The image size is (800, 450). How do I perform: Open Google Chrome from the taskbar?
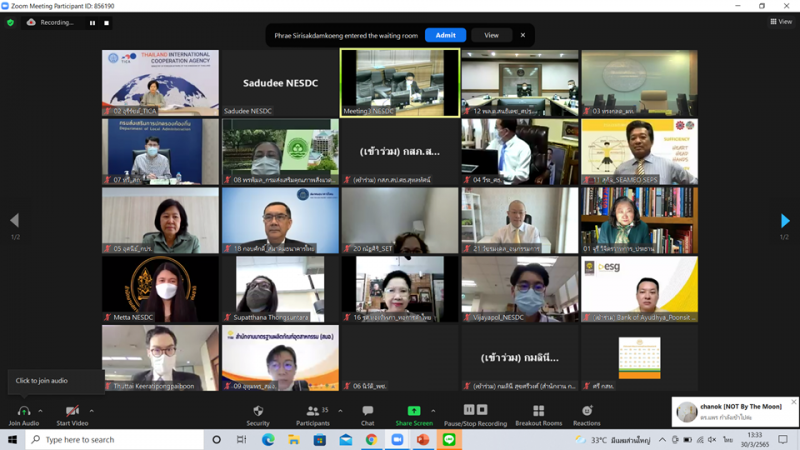[x=371, y=439]
